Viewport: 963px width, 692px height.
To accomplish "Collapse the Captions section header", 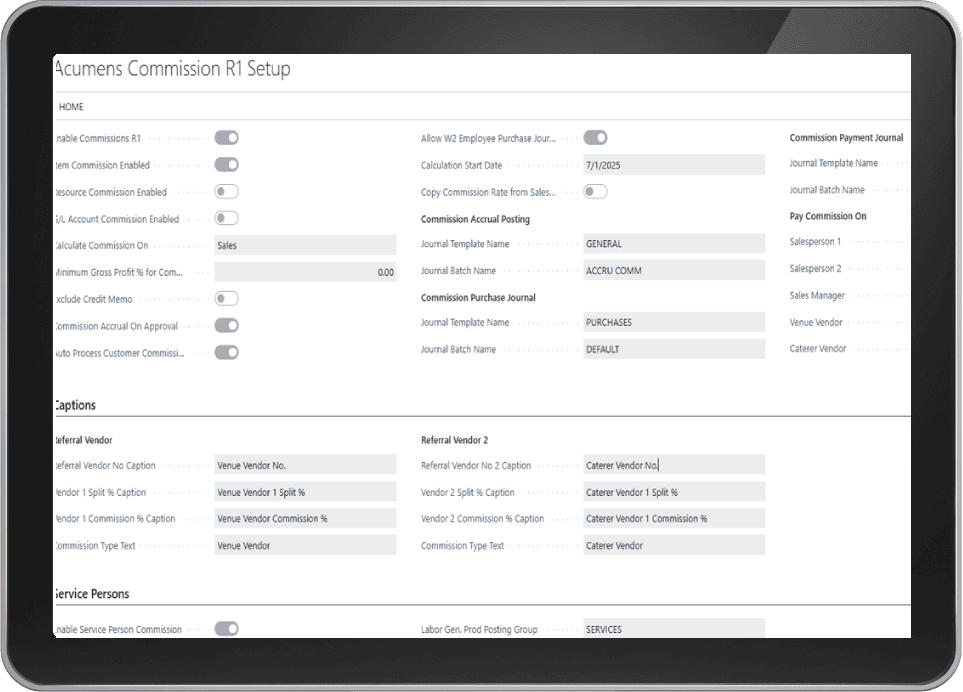I will pos(76,405).
